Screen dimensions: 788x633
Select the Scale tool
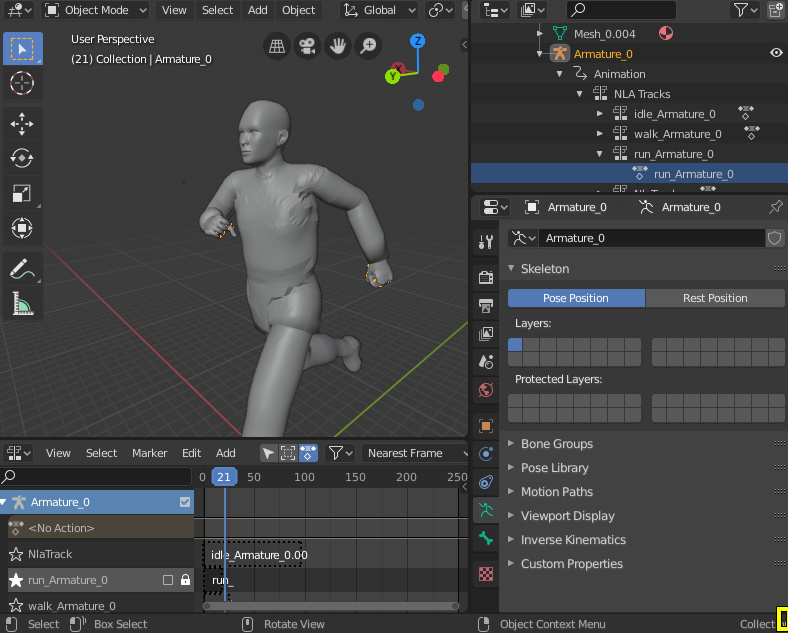(x=22, y=193)
